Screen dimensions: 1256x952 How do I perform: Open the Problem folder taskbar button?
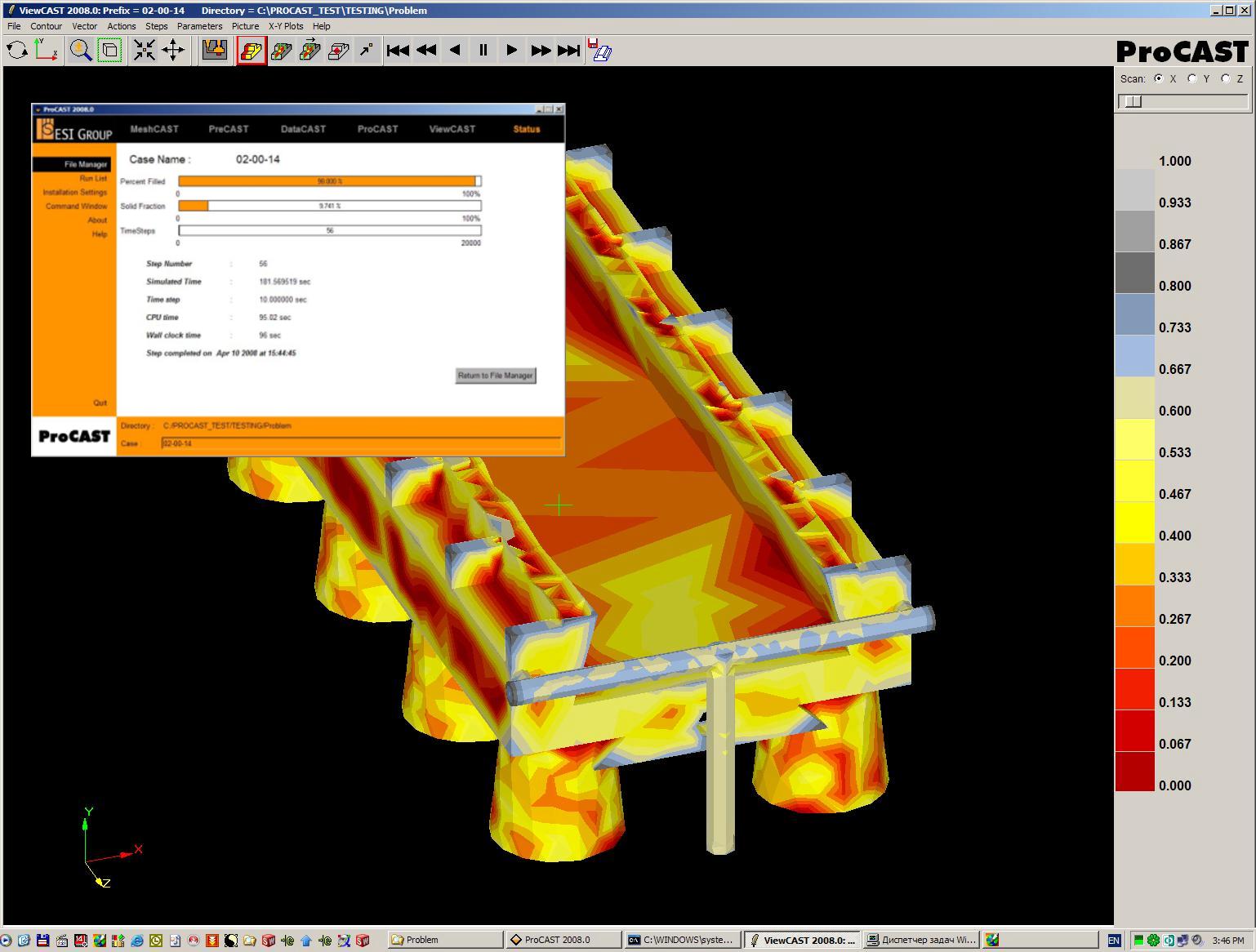pyautogui.click(x=445, y=940)
